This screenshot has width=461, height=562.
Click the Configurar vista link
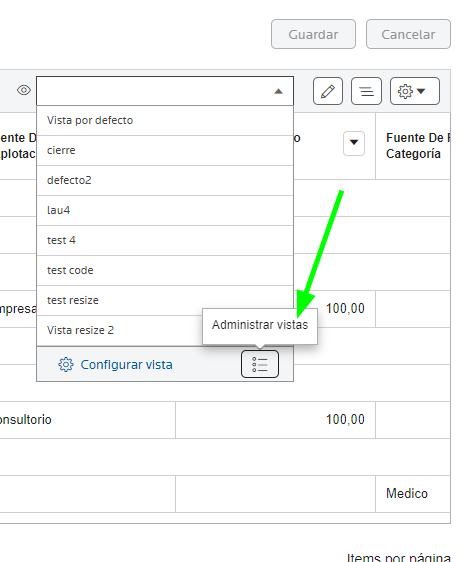(x=126, y=365)
